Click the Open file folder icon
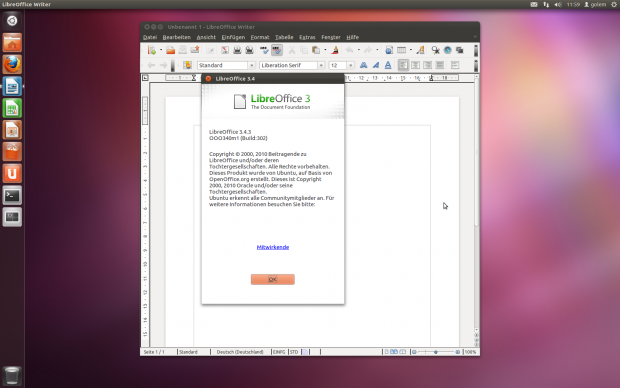Viewport: 620px width, 388px height. click(x=170, y=50)
